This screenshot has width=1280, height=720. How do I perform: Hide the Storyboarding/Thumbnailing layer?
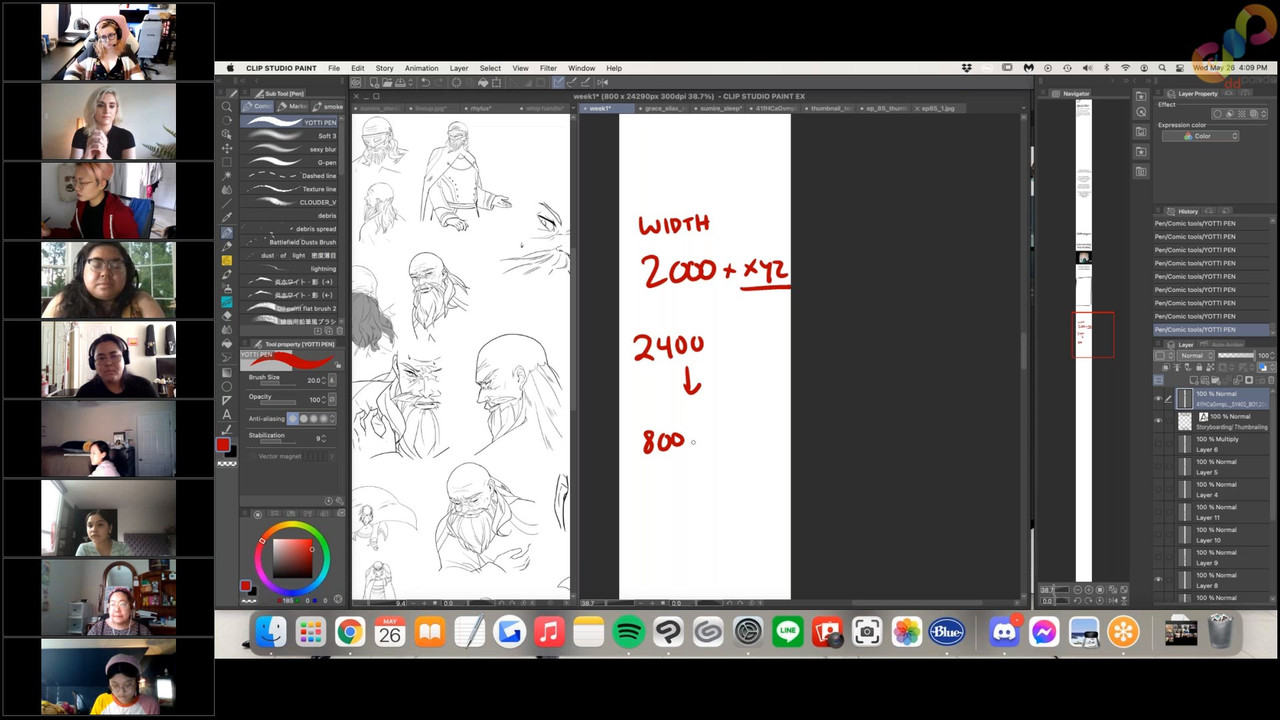tap(1158, 421)
